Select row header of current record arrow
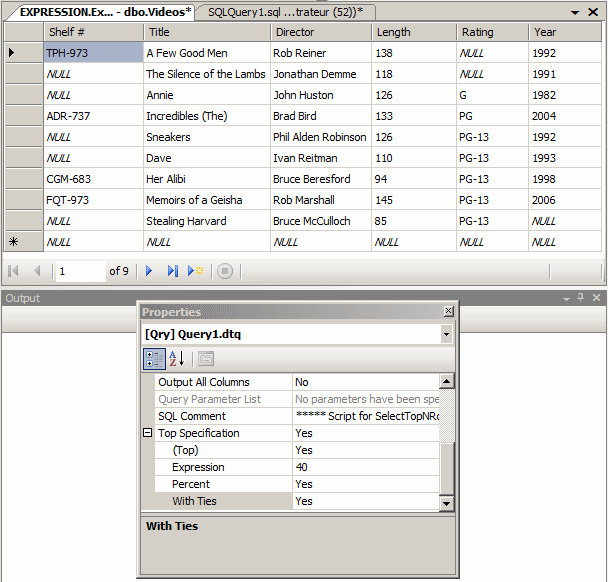 click(x=24, y=52)
